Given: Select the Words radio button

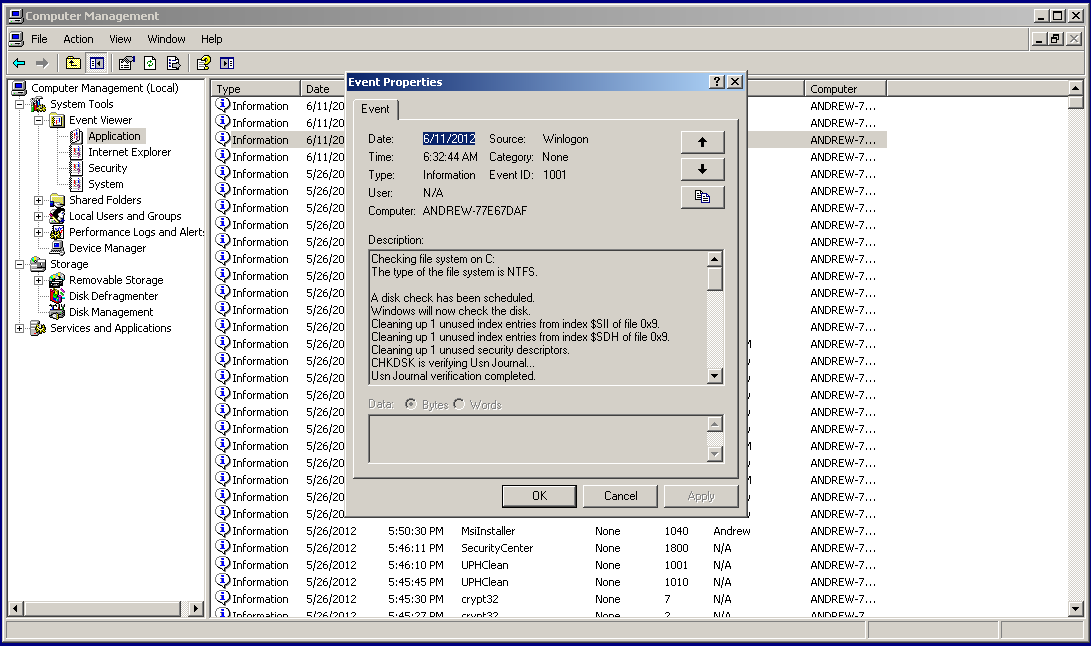Looking at the screenshot, I should 459,404.
